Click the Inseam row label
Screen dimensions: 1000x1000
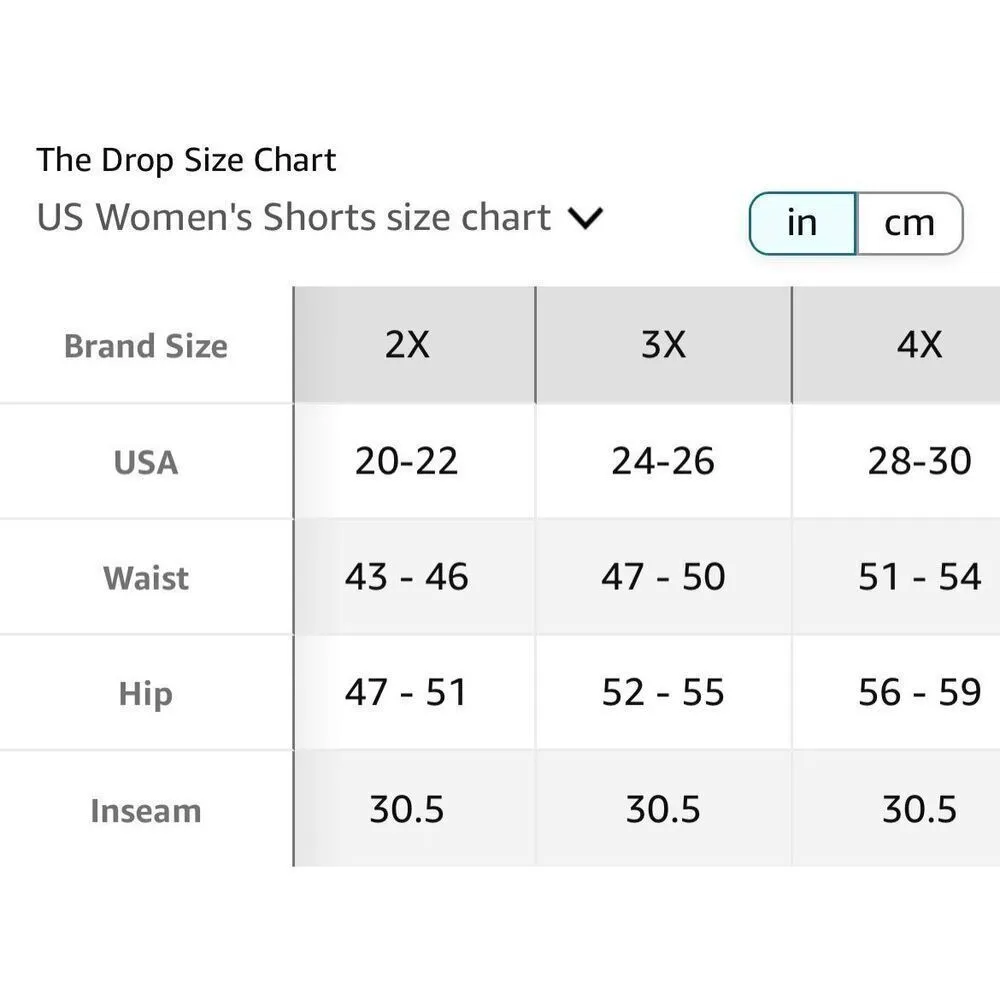[x=145, y=810]
